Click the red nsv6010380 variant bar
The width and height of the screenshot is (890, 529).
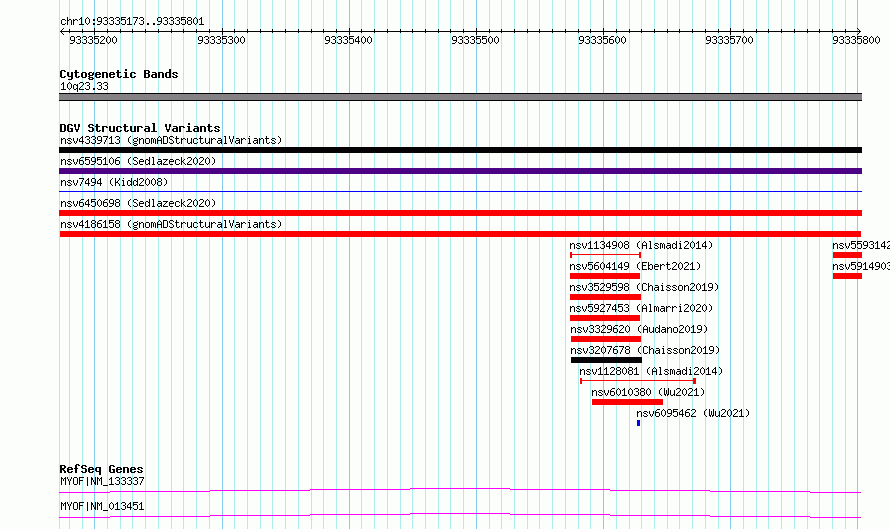click(x=627, y=402)
